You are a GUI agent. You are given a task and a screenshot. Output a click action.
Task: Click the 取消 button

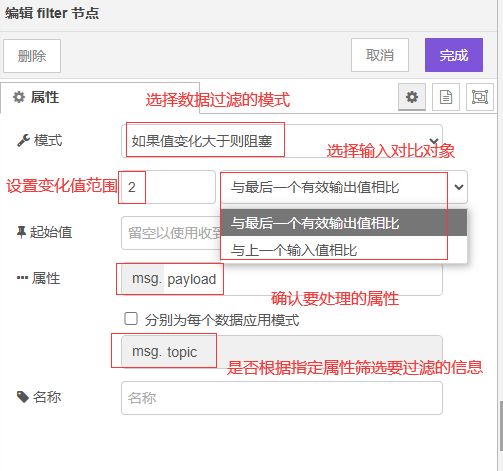pos(380,55)
